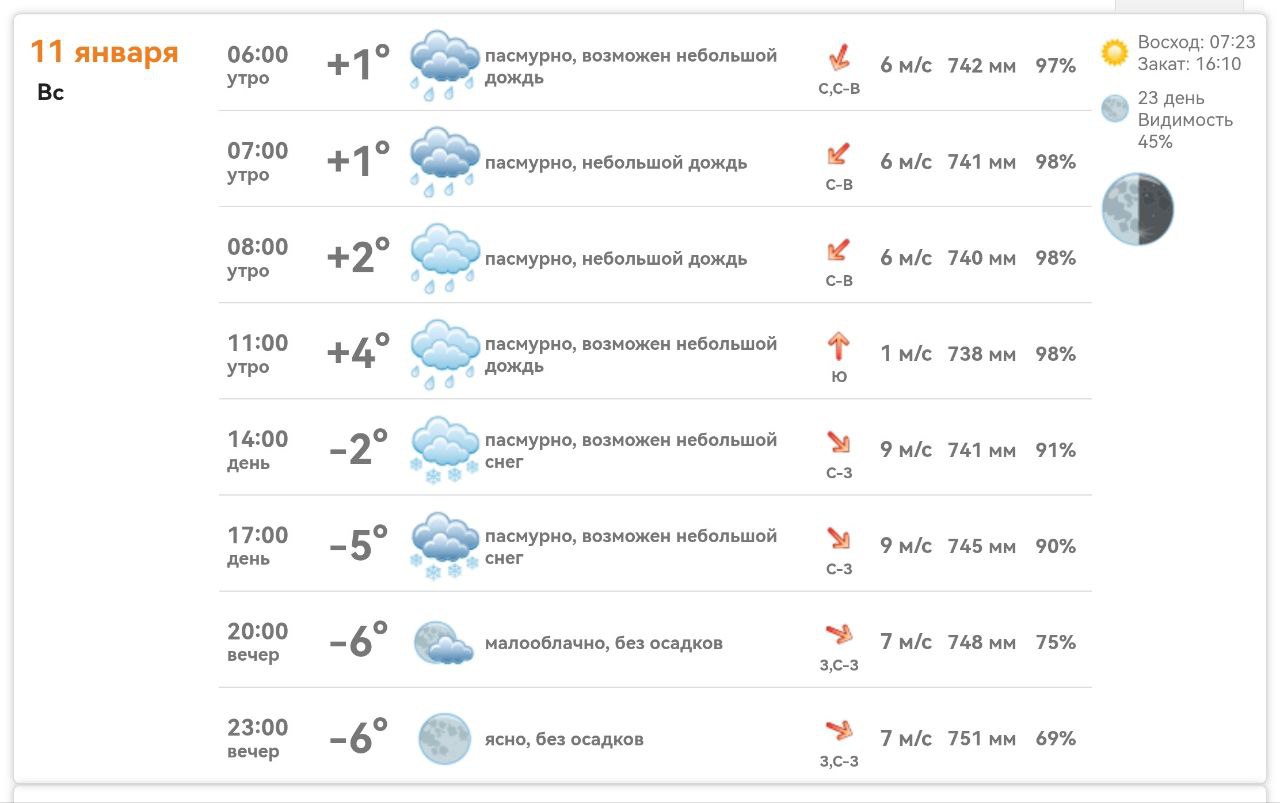Click the south wind arrow at 11:00

coord(838,346)
